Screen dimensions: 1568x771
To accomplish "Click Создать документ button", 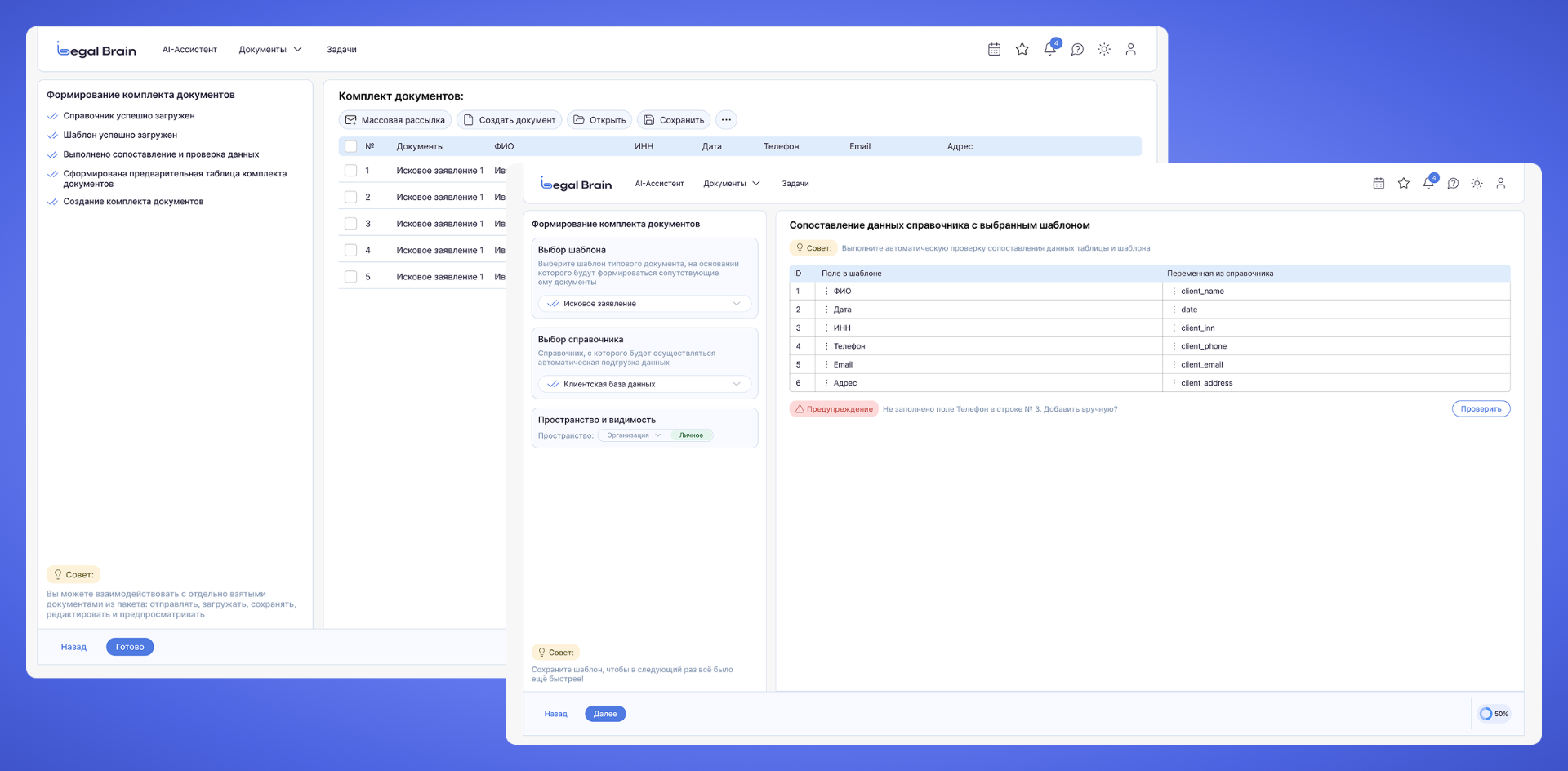I will click(x=510, y=120).
